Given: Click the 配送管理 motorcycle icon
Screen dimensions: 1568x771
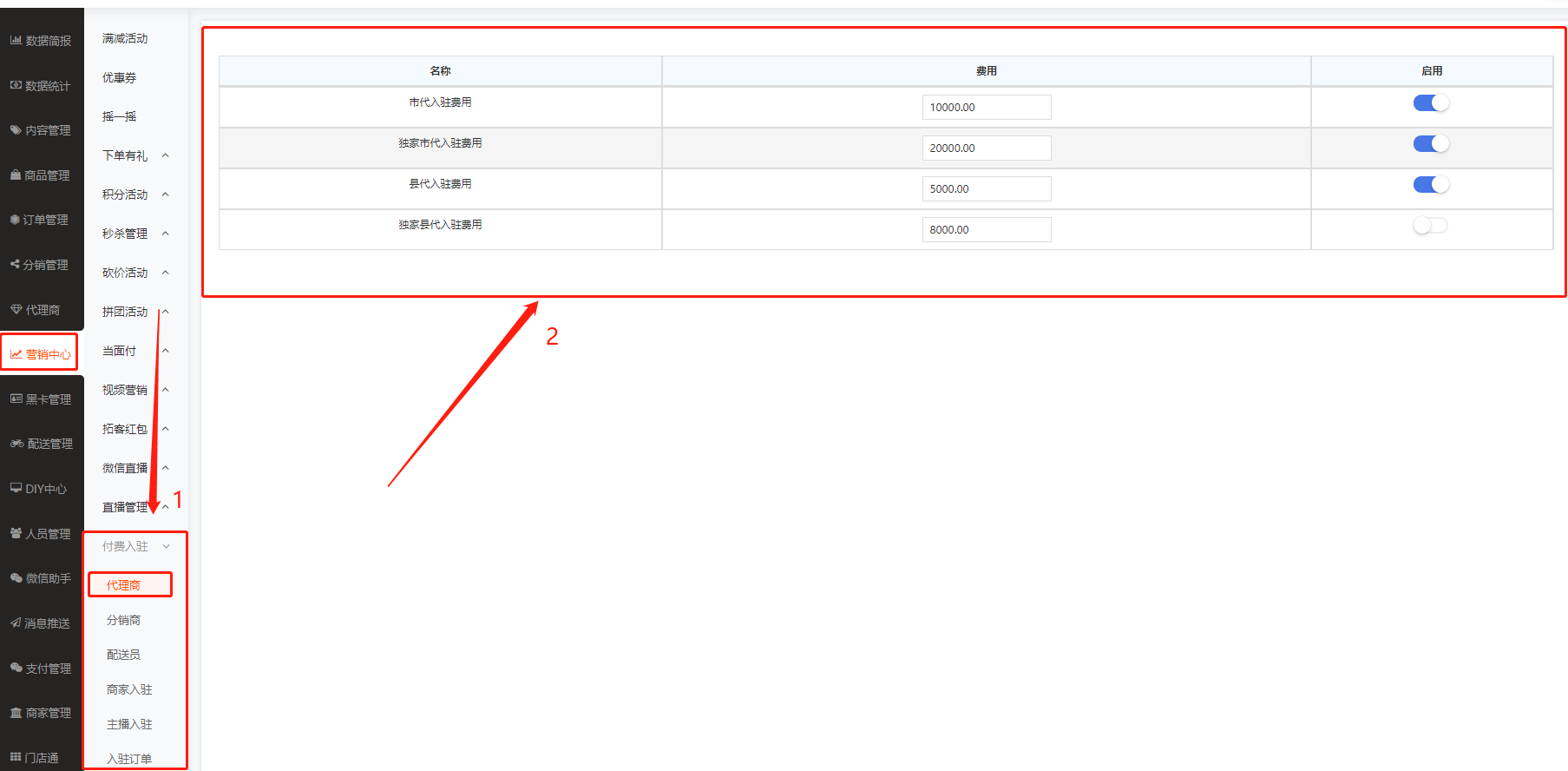Looking at the screenshot, I should click(16, 443).
